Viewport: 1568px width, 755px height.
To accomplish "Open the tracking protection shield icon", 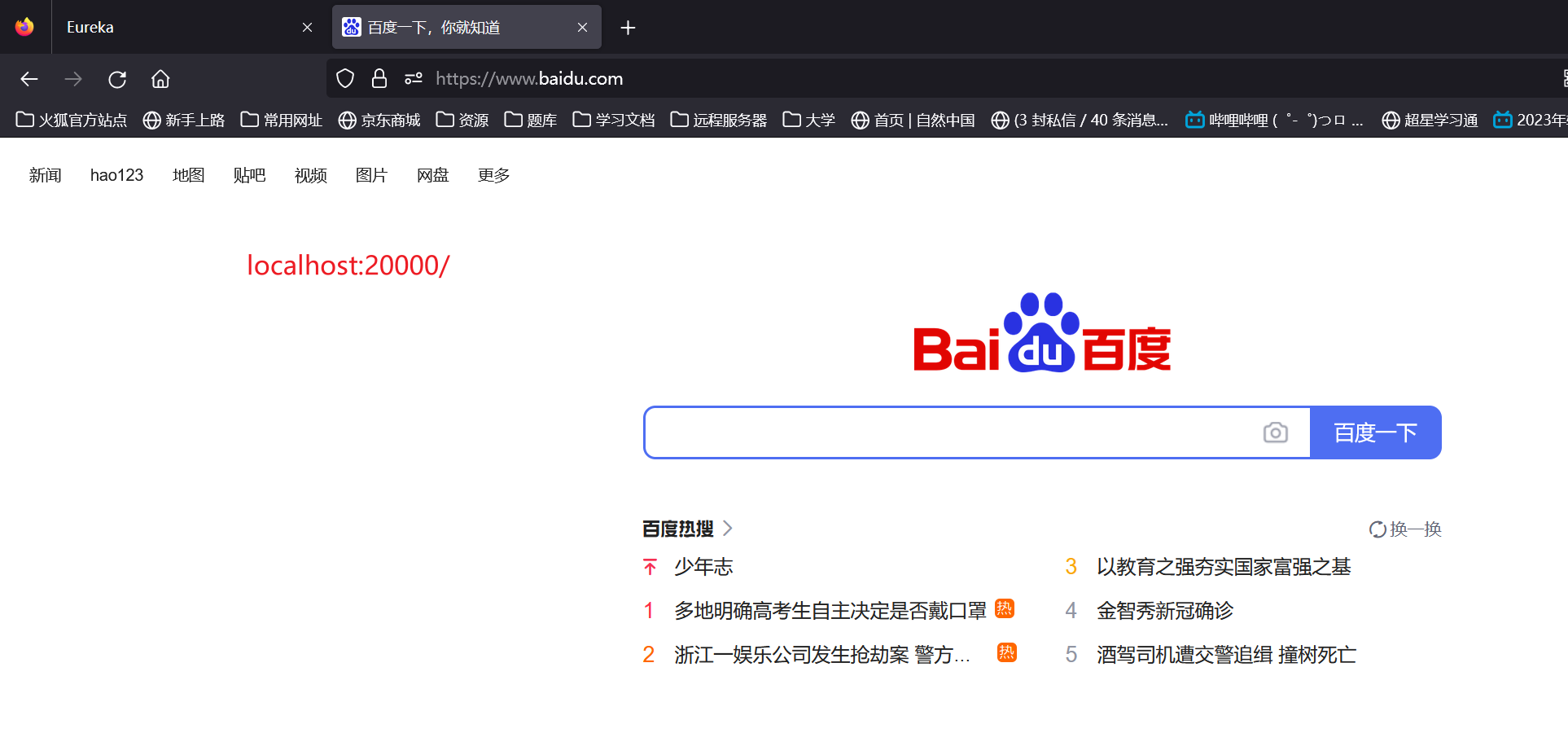I will click(x=345, y=78).
